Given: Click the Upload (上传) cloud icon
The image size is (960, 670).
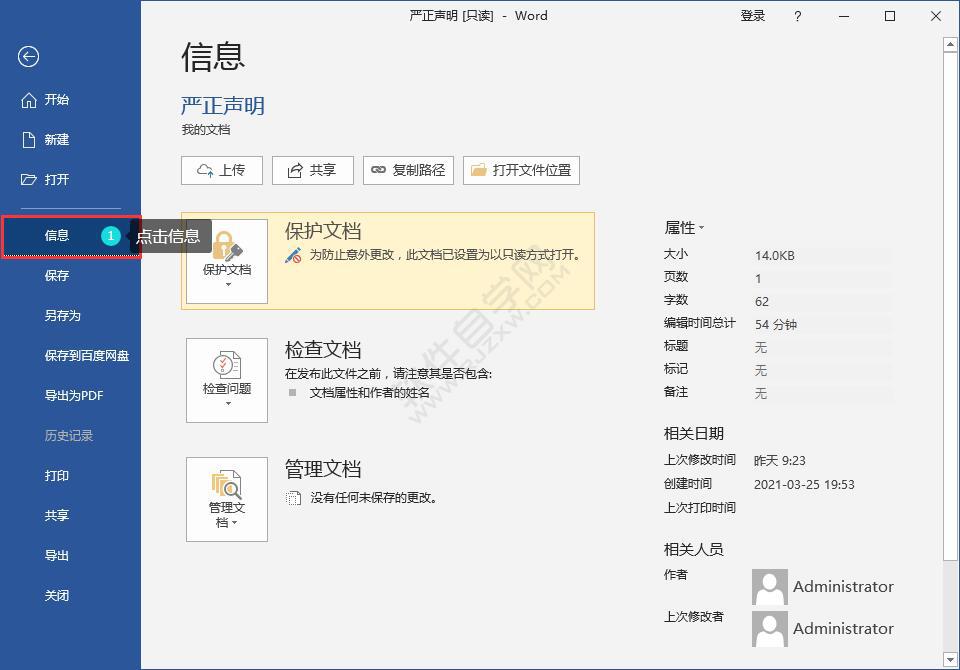Looking at the screenshot, I should point(221,170).
